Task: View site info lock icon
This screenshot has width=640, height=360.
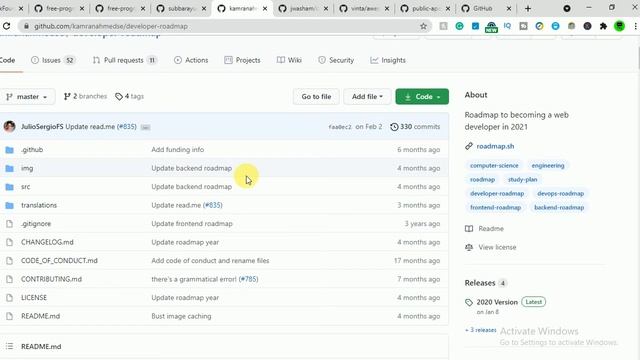Action: (x=26, y=26)
